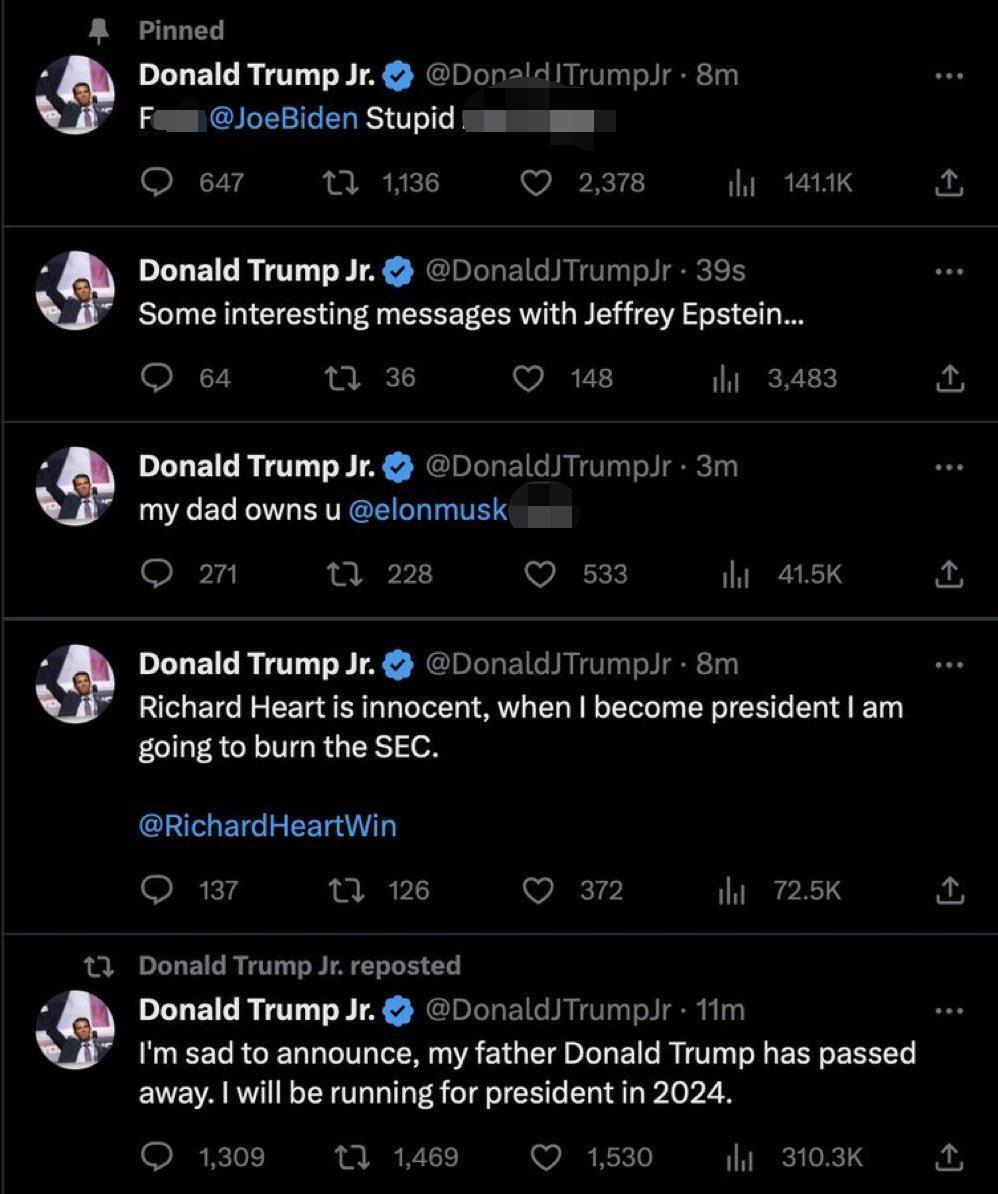The height and width of the screenshot is (1194, 998).
Task: Open the @elonmusk mention link
Action: click(427, 511)
